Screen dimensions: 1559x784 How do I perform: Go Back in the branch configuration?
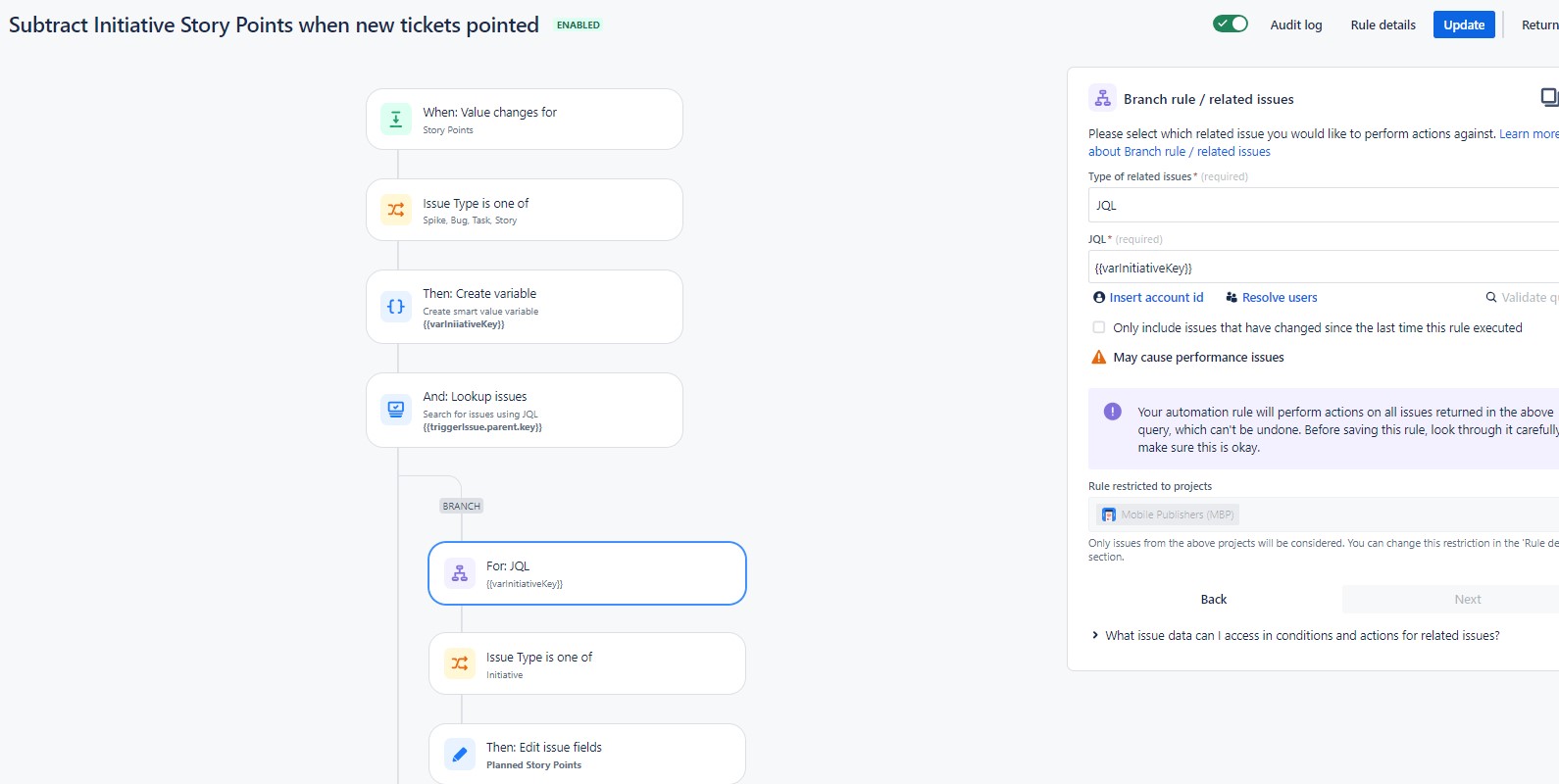pos(1213,599)
